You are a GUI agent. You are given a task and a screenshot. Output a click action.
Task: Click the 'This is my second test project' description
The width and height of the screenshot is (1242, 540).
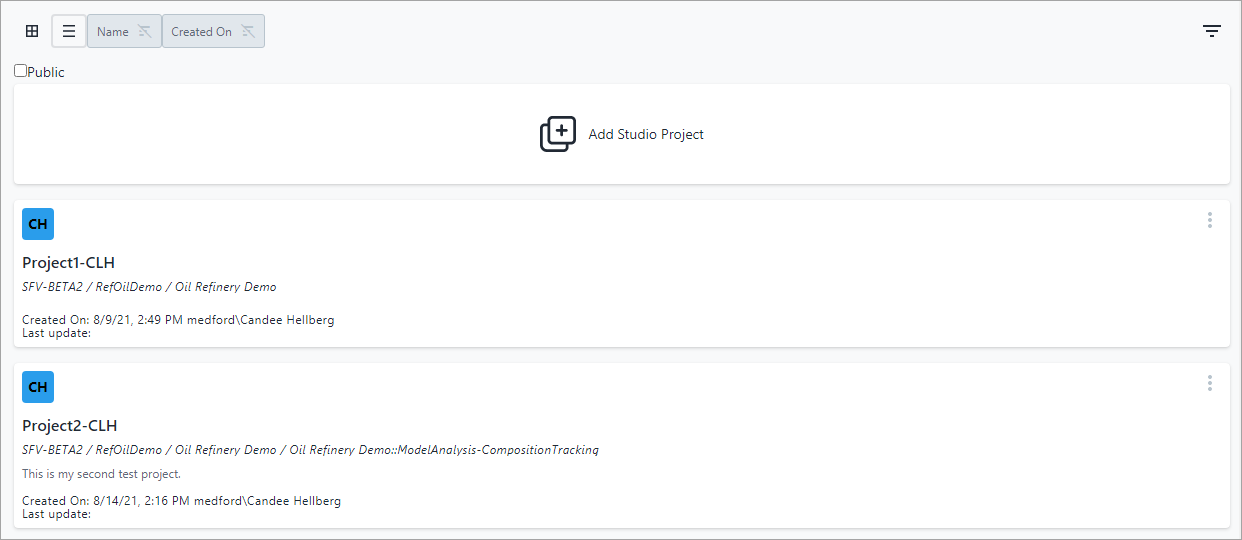(x=101, y=474)
